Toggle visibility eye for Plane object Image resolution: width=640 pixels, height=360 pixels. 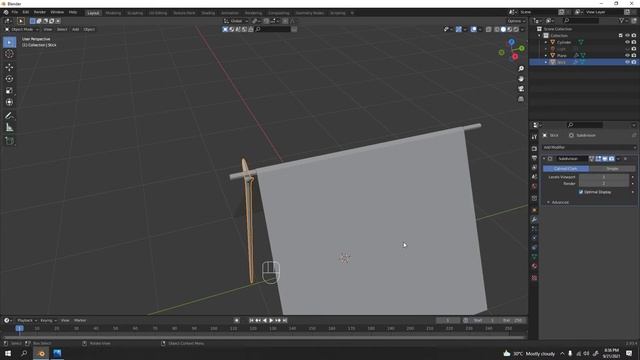coord(627,55)
